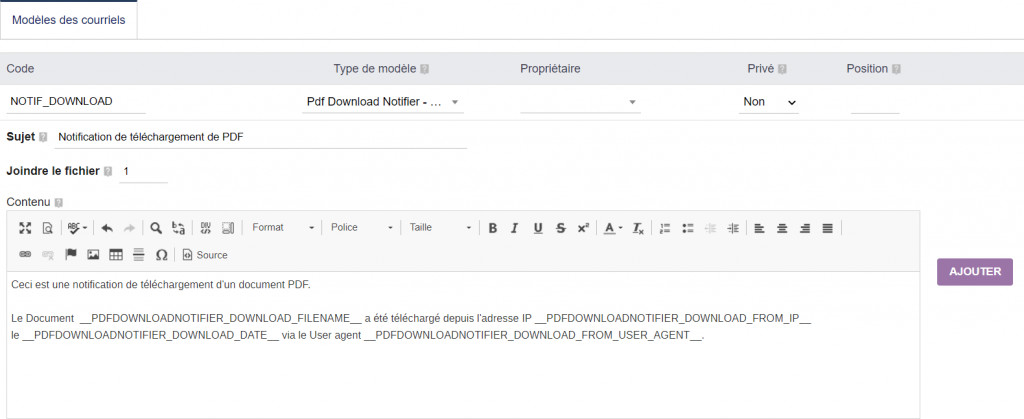Maximize the editor with the fullscreen icon
Viewport: 1024px width, 419px height.
pyautogui.click(x=25, y=228)
